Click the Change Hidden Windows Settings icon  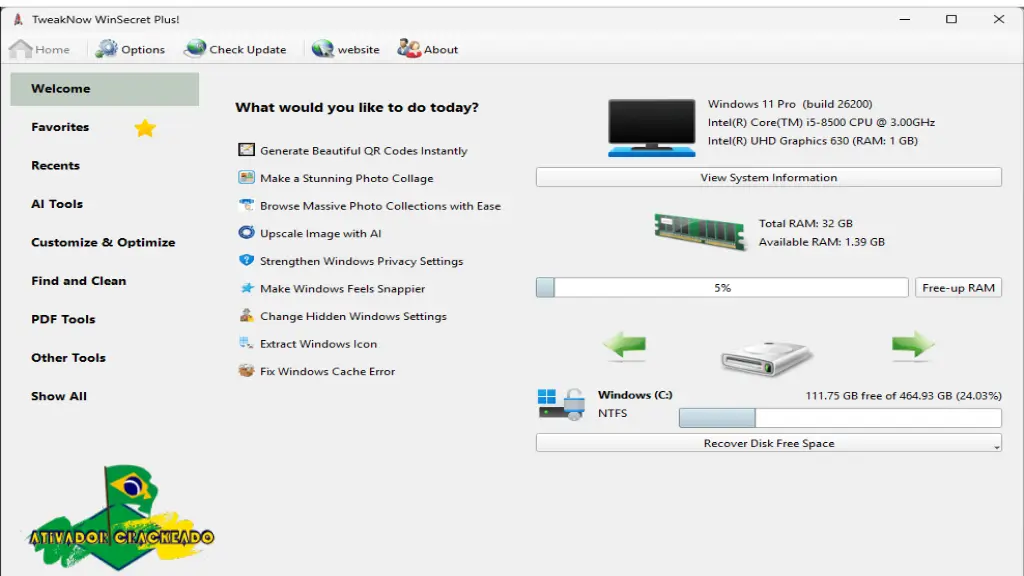pos(246,315)
